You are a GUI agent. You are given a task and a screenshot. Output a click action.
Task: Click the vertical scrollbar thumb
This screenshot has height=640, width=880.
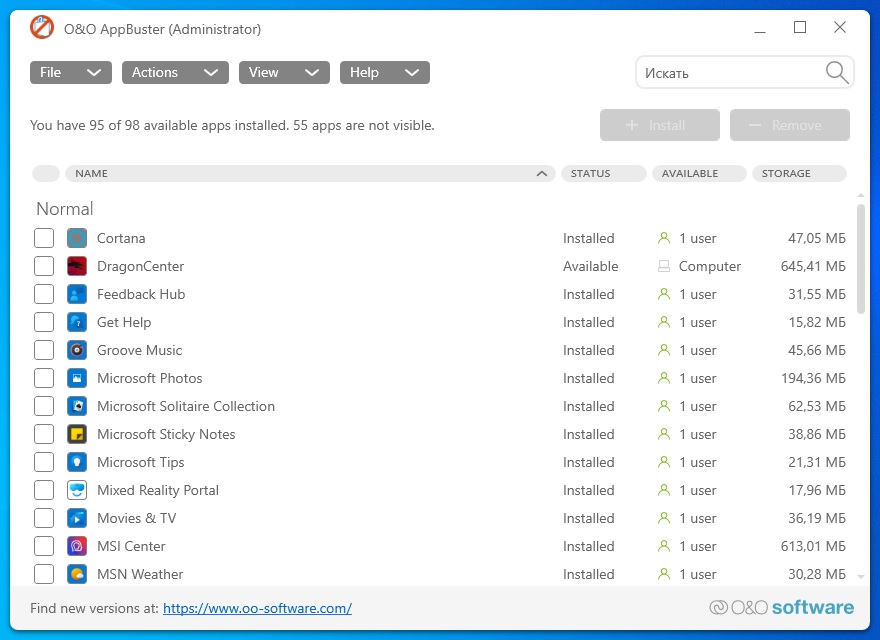click(861, 258)
